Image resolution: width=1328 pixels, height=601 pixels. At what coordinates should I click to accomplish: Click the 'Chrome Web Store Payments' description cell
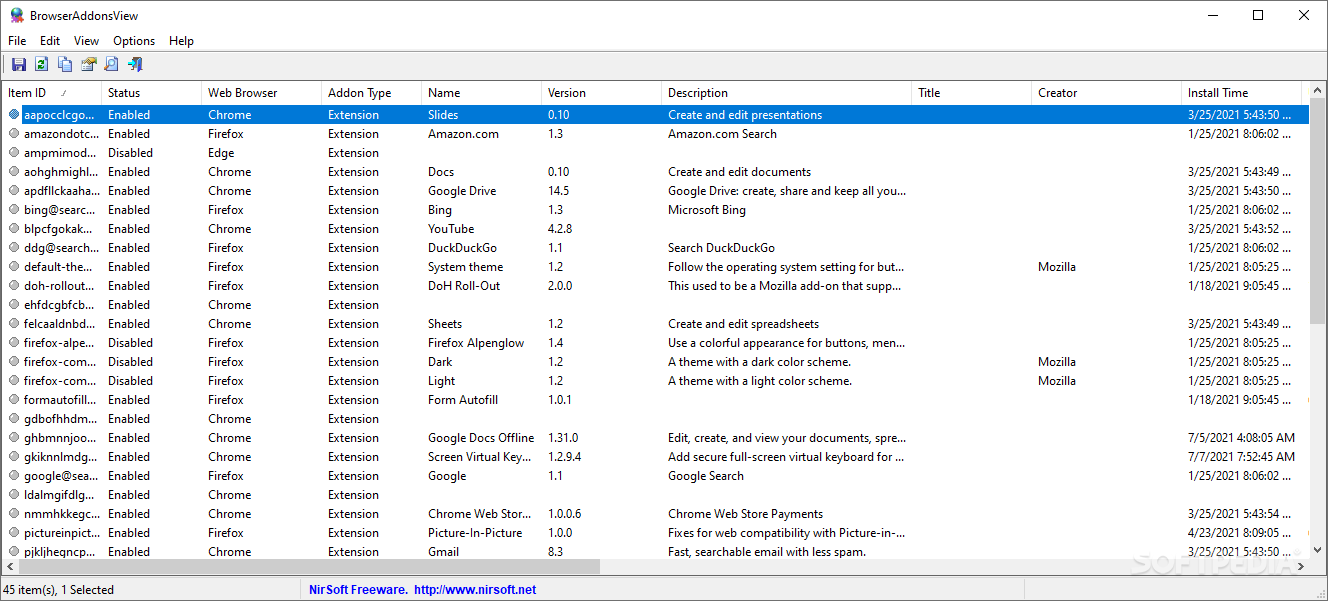pyautogui.click(x=746, y=514)
